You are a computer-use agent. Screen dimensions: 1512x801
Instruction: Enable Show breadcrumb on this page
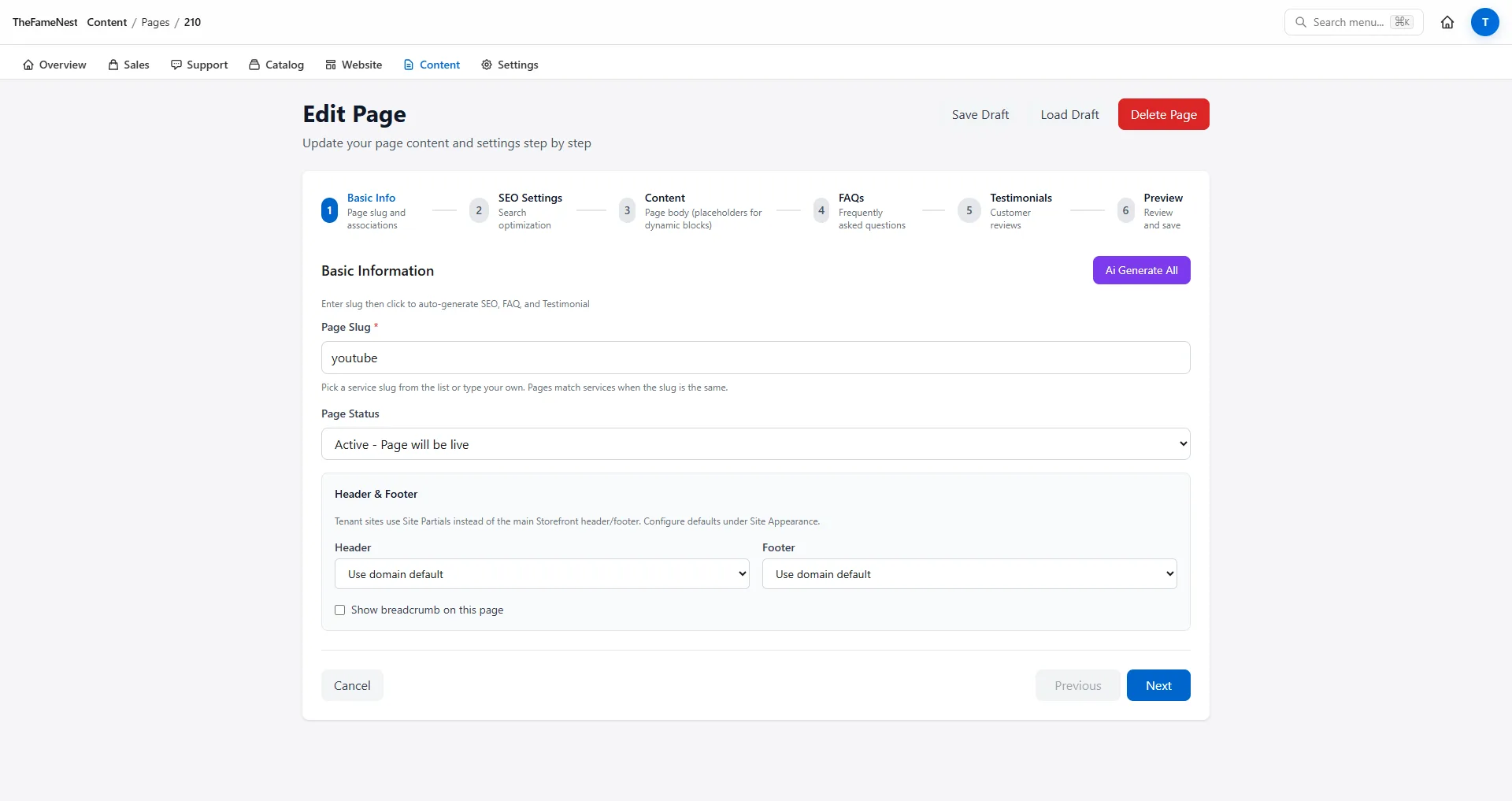(x=340, y=610)
